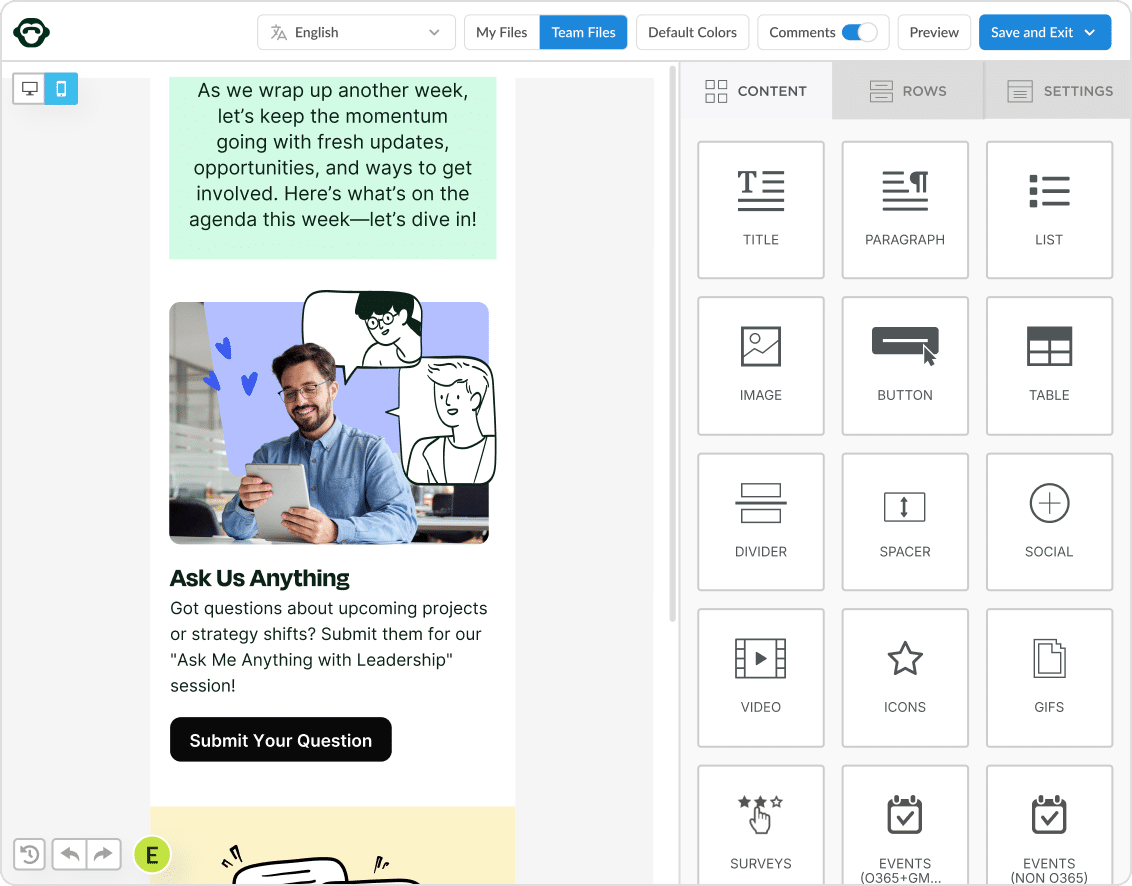The image size is (1132, 886).
Task: Switch to desktop preview mode
Action: (30, 89)
